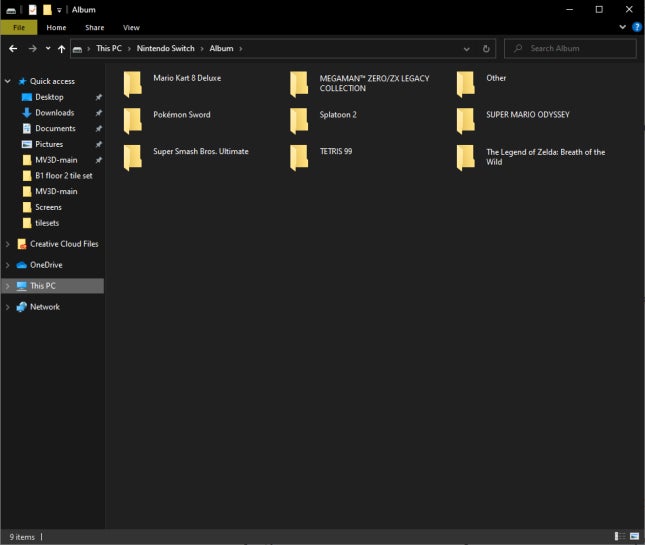The image size is (645, 545).
Task: Expand the OneDrive tree node
Action: click(7, 265)
